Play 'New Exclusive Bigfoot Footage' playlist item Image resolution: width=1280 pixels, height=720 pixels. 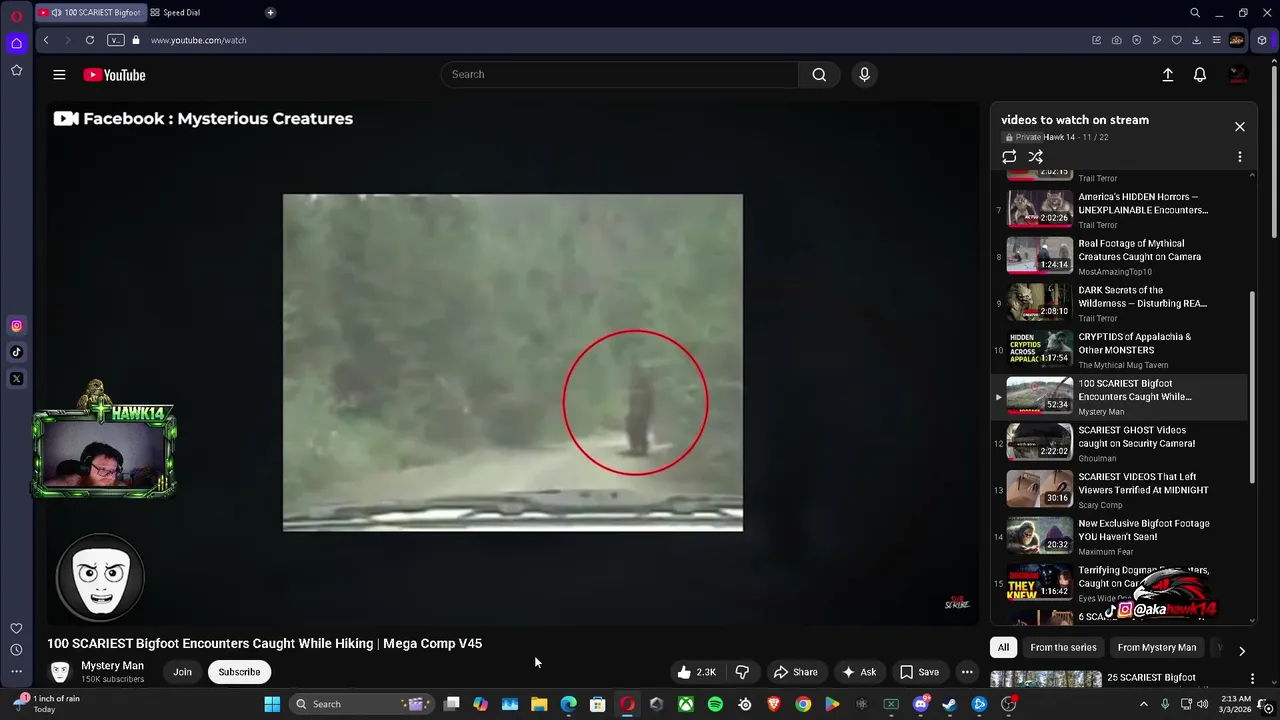(x=1119, y=537)
